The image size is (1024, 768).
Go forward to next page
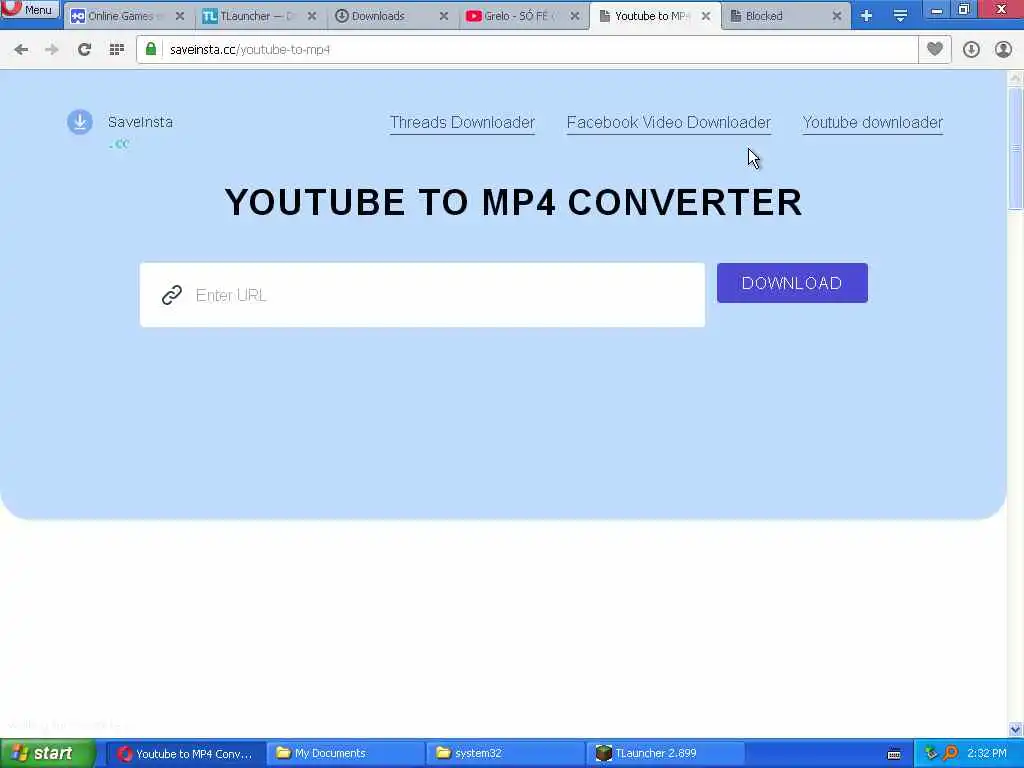click(52, 50)
